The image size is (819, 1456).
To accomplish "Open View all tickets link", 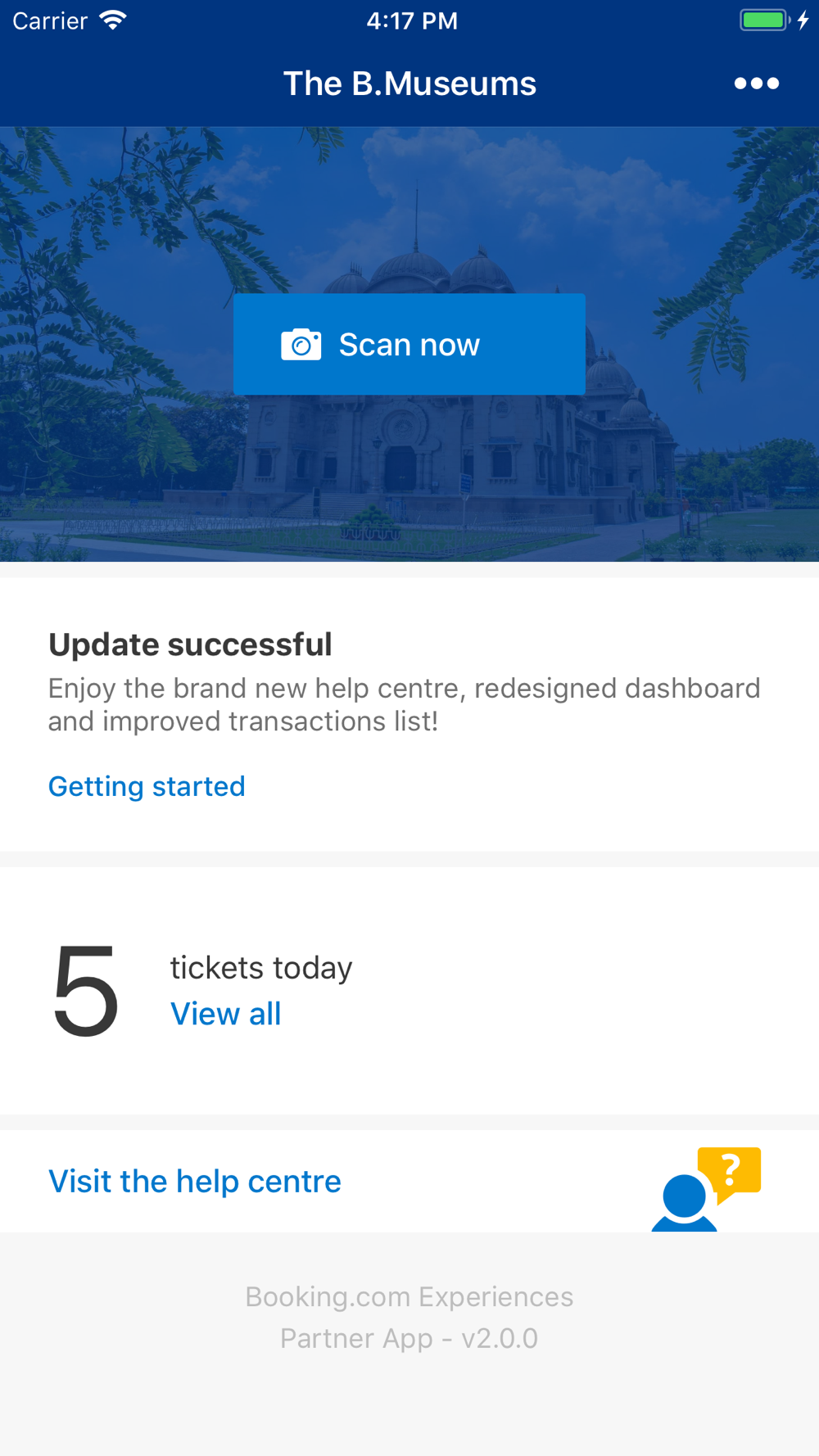I will [225, 1014].
